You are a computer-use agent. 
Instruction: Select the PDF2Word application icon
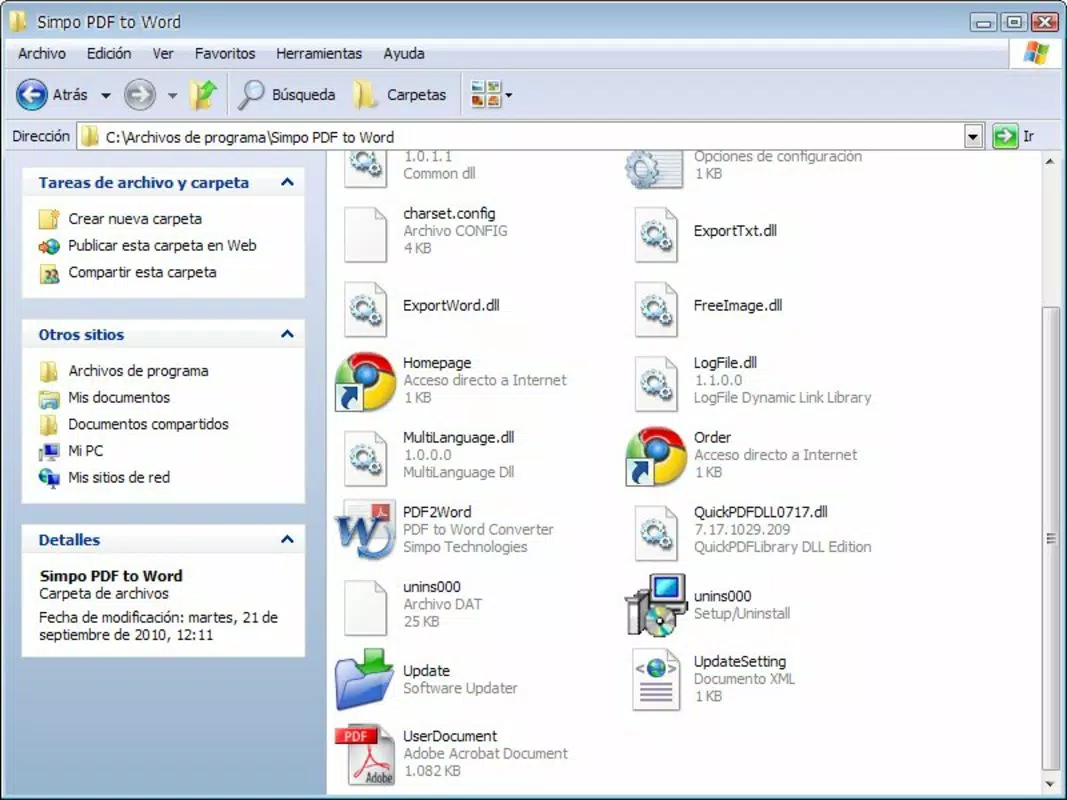[365, 531]
